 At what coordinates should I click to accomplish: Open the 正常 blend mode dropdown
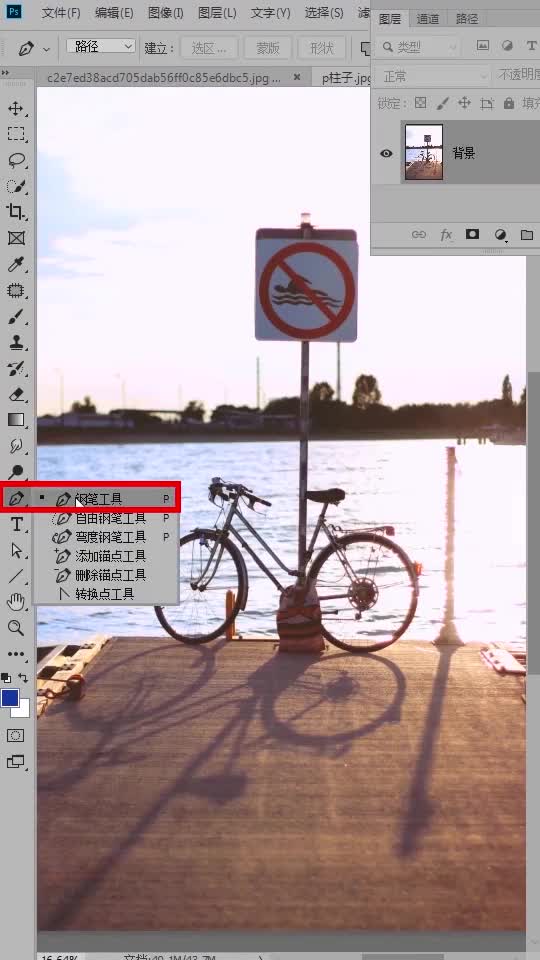(x=433, y=76)
